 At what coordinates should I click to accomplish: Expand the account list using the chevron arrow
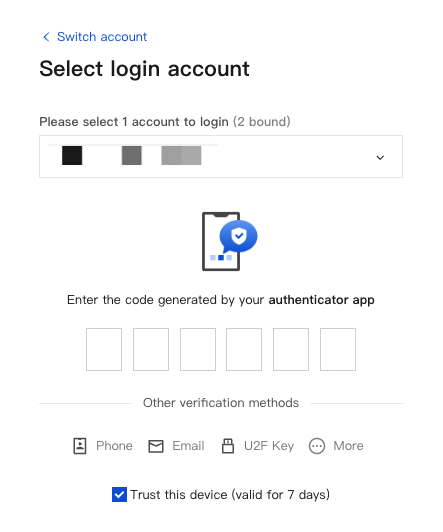380,157
